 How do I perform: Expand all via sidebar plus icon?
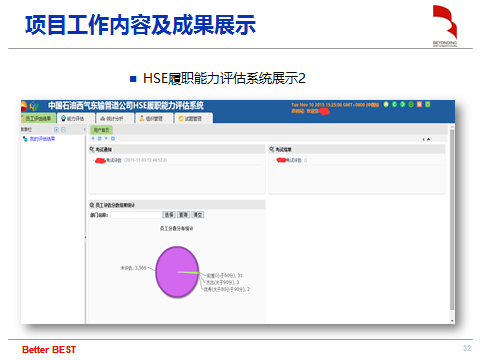point(56,130)
